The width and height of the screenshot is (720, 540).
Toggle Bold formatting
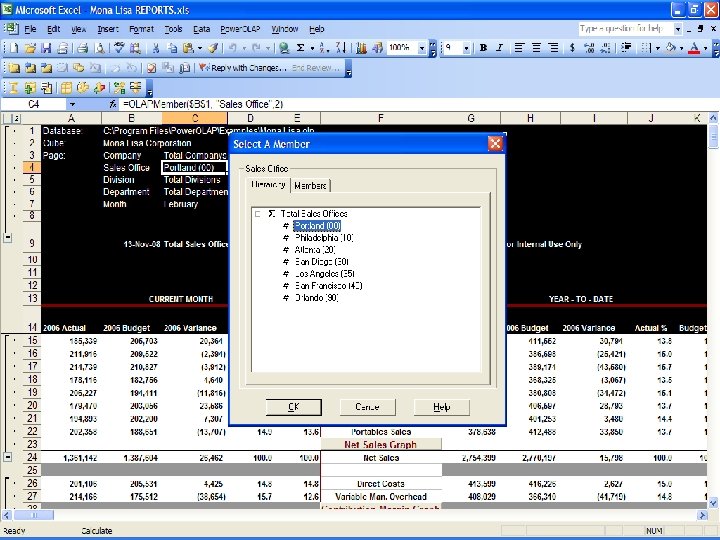(483, 48)
